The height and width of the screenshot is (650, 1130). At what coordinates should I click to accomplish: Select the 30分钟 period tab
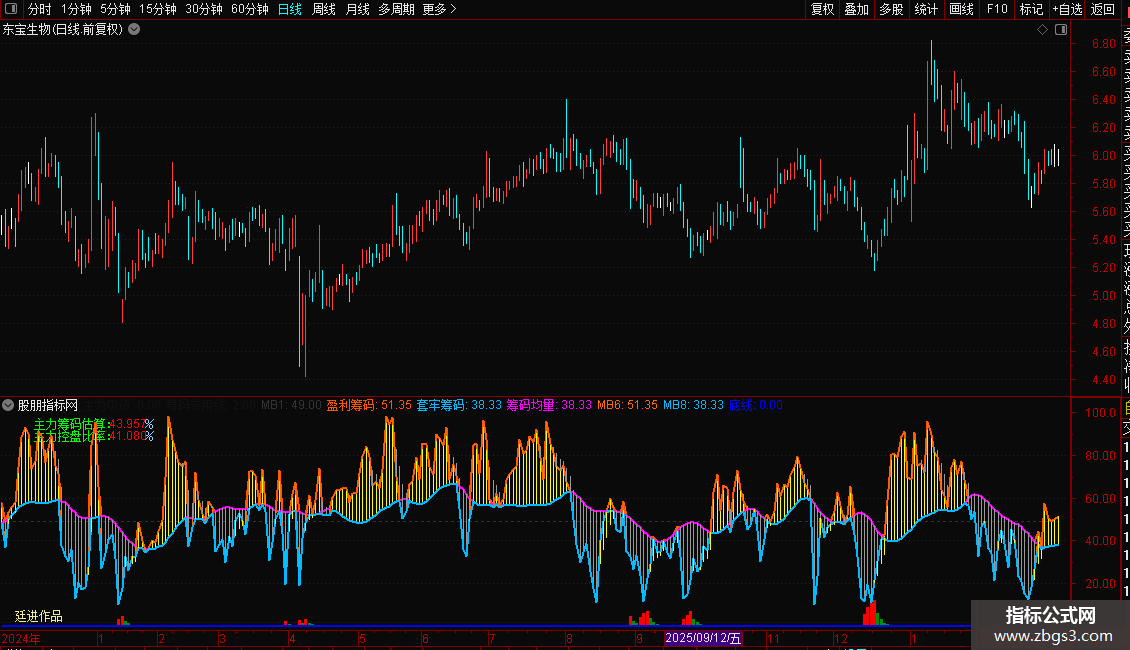203,9
